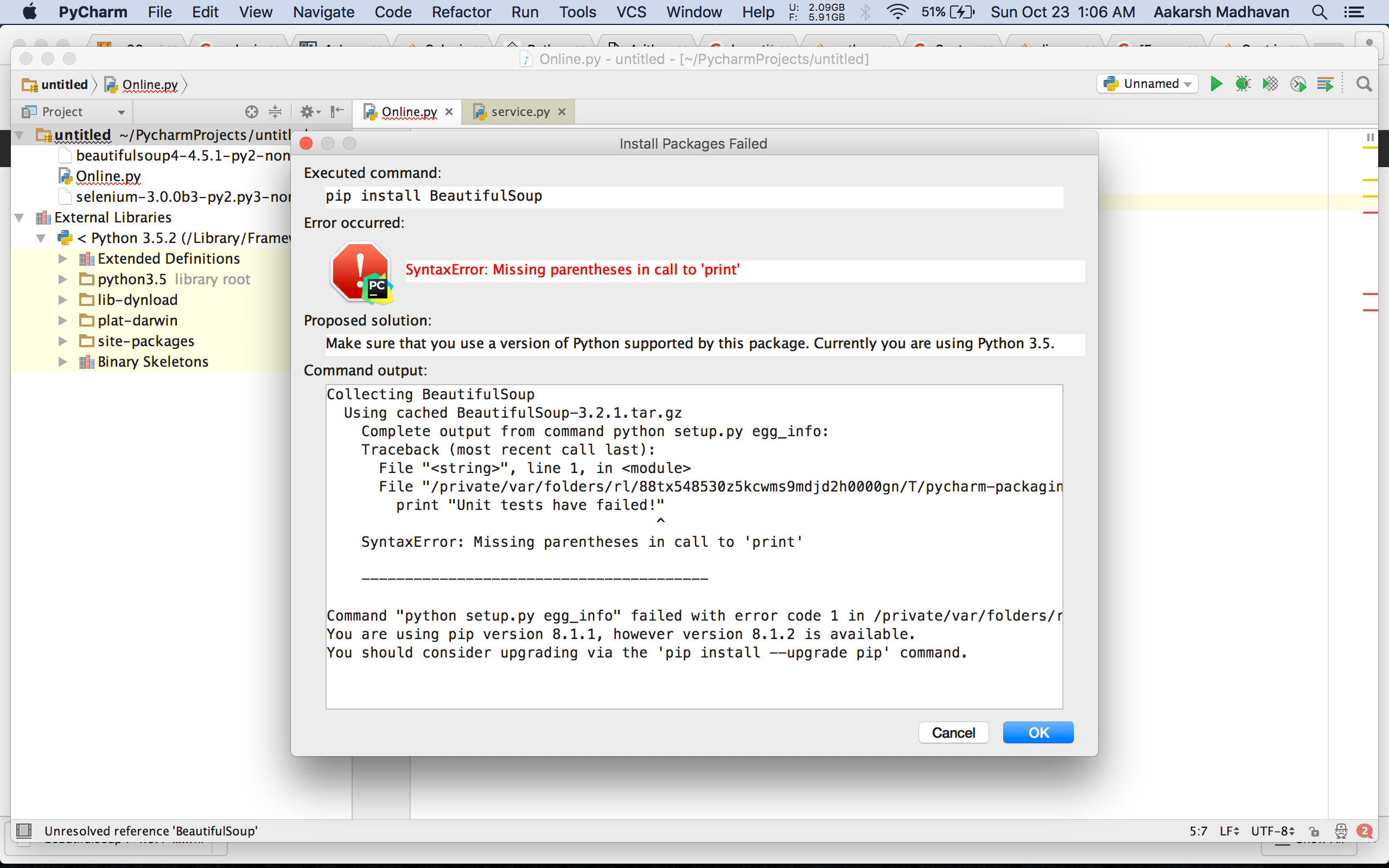The width and height of the screenshot is (1389, 868).
Task: Run the Unnamed configuration with green play icon
Action: [1216, 84]
